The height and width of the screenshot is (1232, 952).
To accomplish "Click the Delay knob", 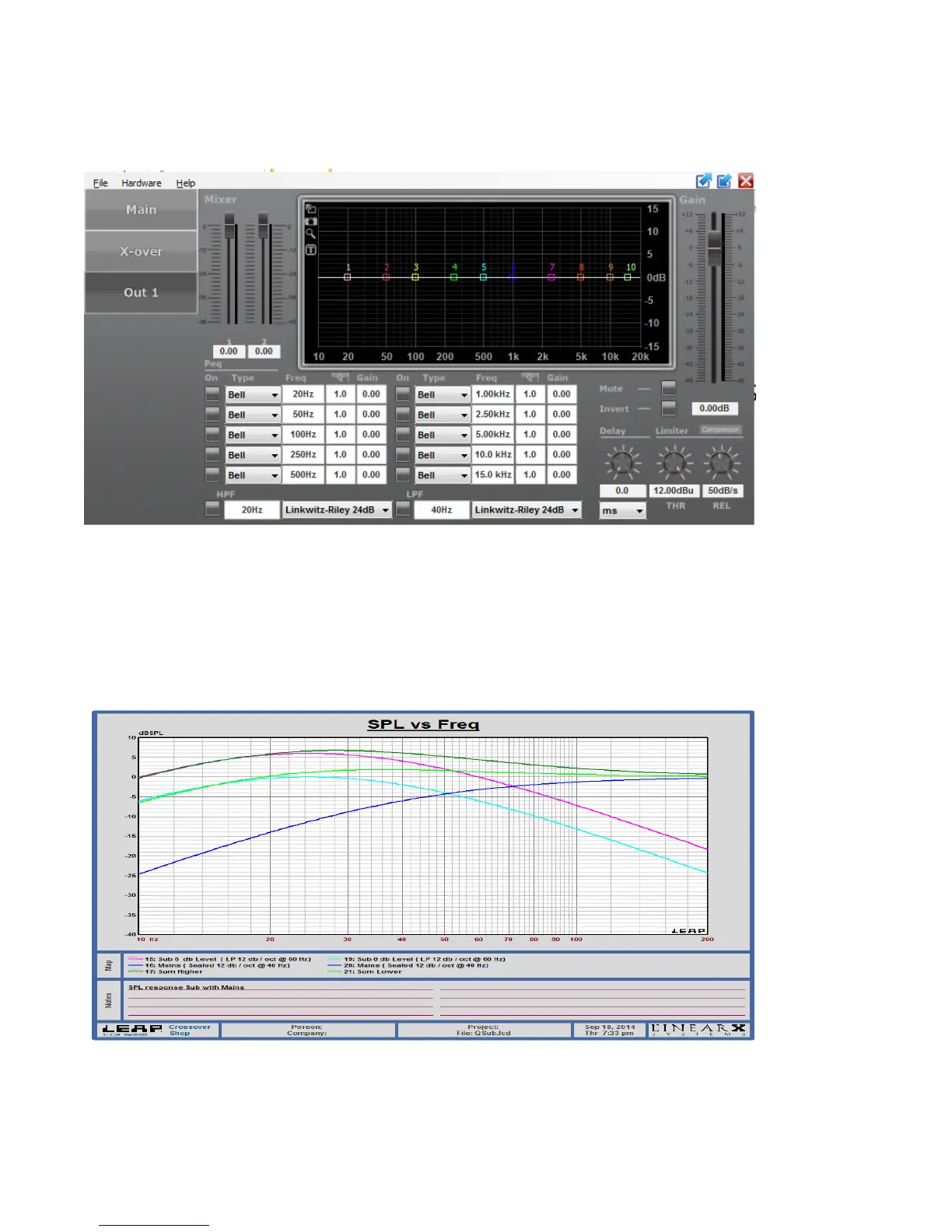I will (x=621, y=463).
